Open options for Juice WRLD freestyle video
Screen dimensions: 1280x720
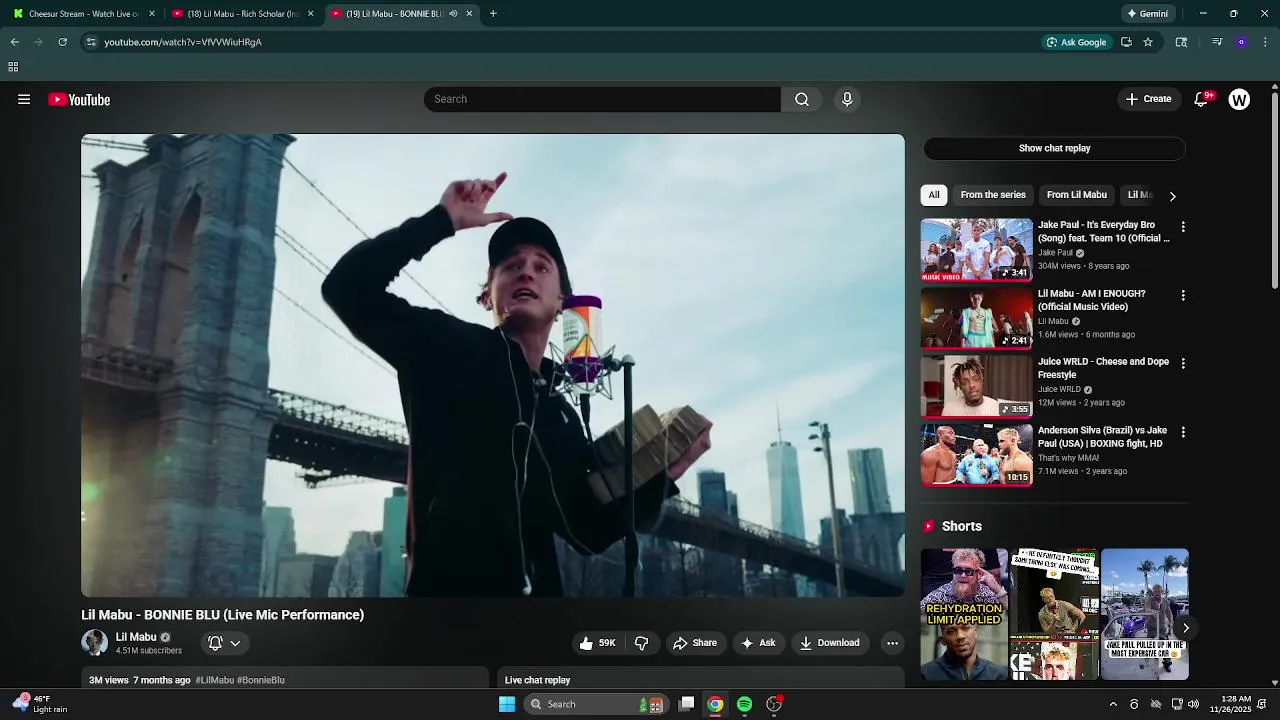[x=1183, y=364]
